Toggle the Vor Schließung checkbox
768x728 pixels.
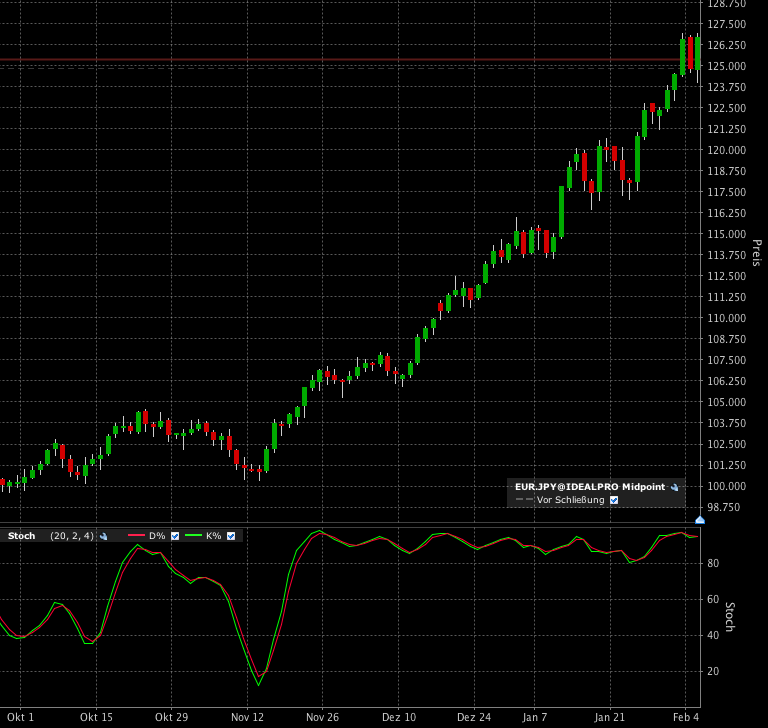614,500
